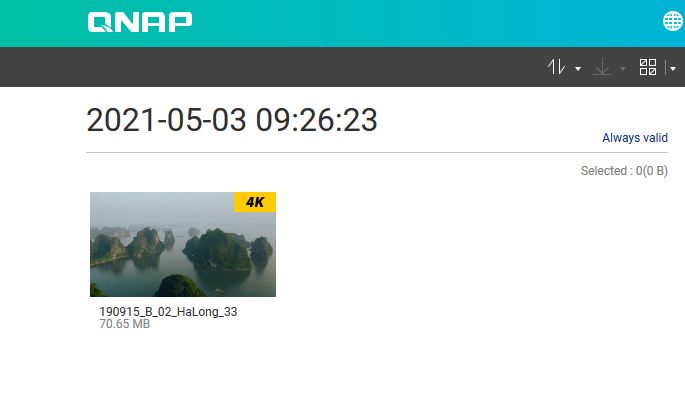
Task: Expand the download options dropdown arrow
Action: 623,69
